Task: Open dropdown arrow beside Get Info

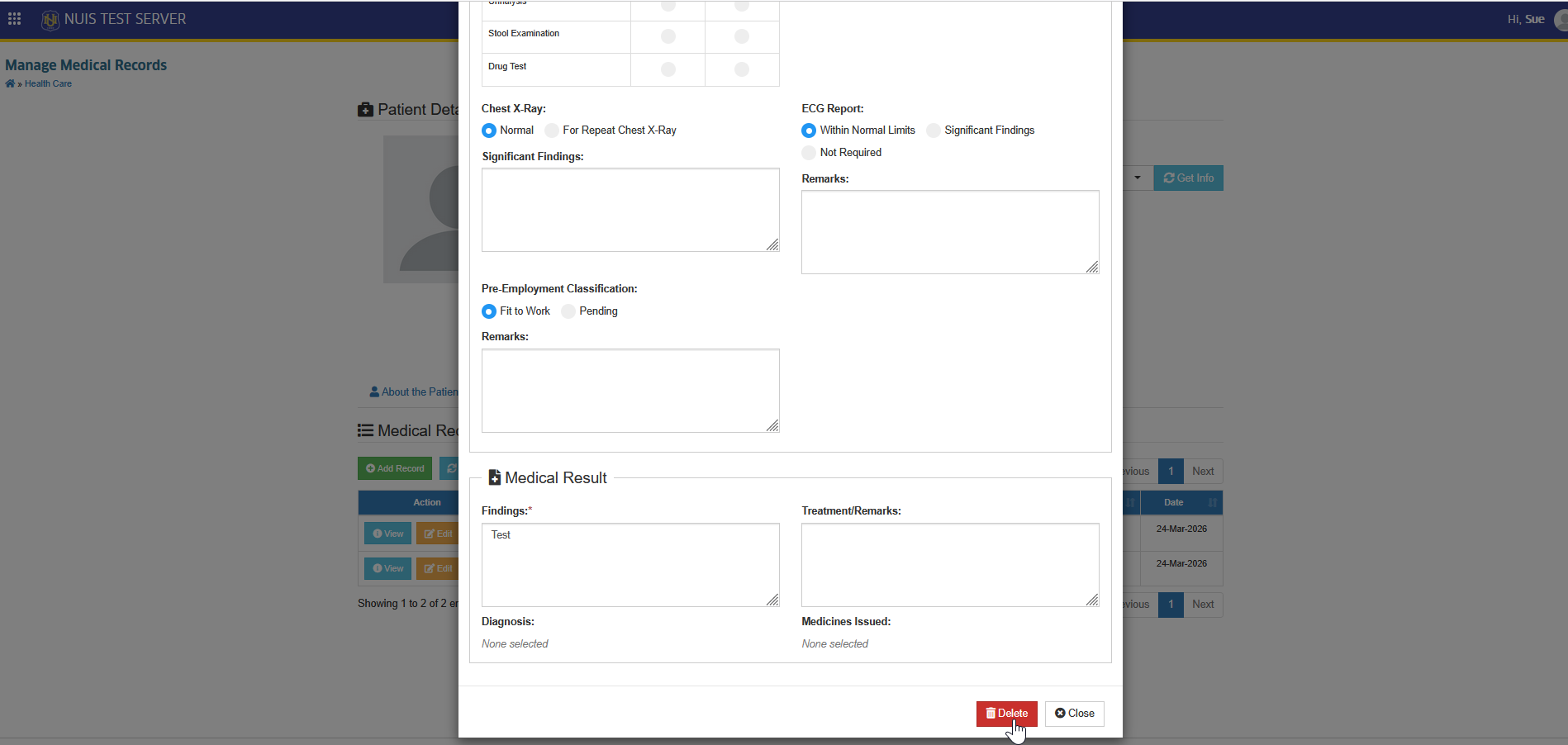Action: coord(1138,178)
